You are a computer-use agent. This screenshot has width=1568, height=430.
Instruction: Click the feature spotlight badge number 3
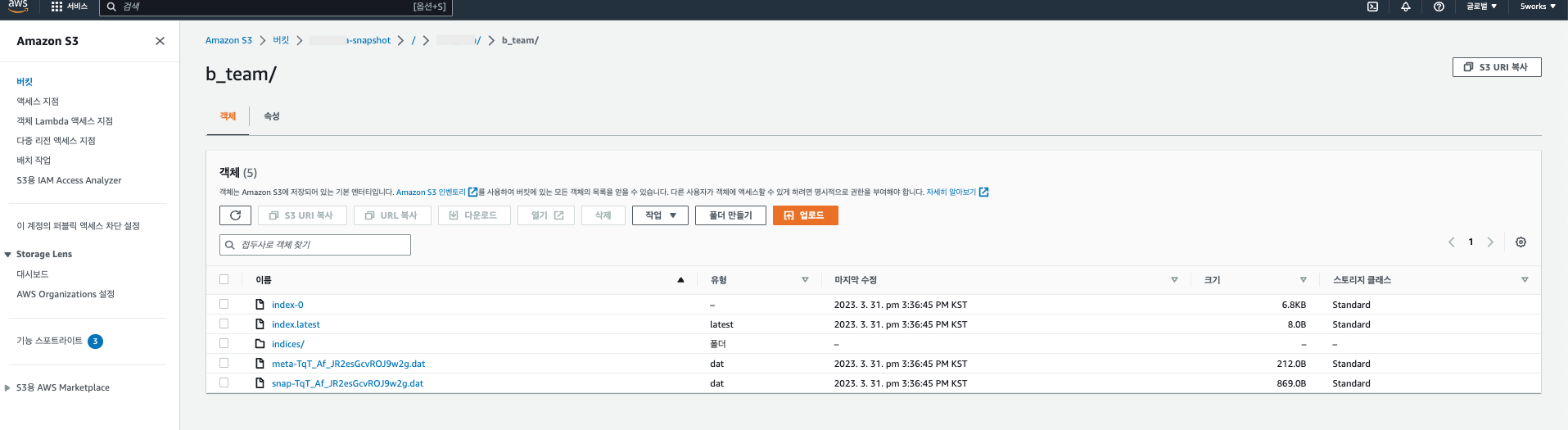pyautogui.click(x=95, y=342)
